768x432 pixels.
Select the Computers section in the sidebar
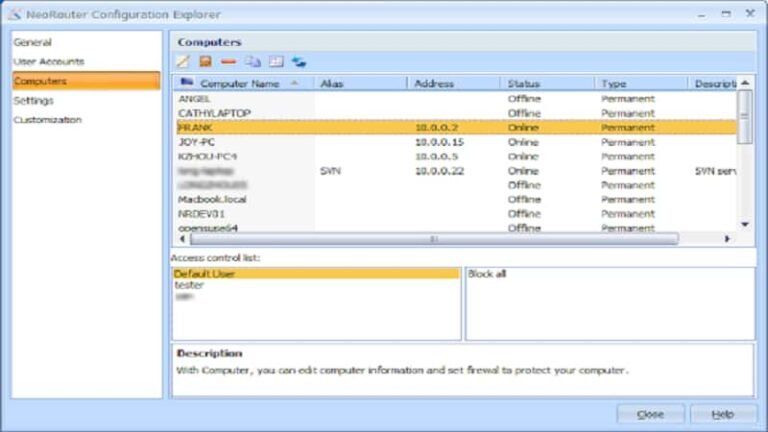86,81
